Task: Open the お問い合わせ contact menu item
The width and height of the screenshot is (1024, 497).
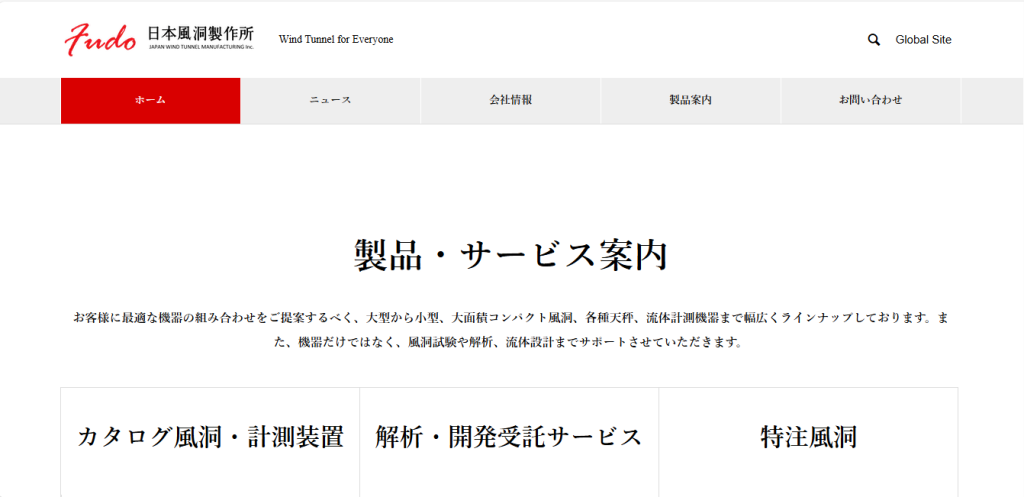Action: 870,100
